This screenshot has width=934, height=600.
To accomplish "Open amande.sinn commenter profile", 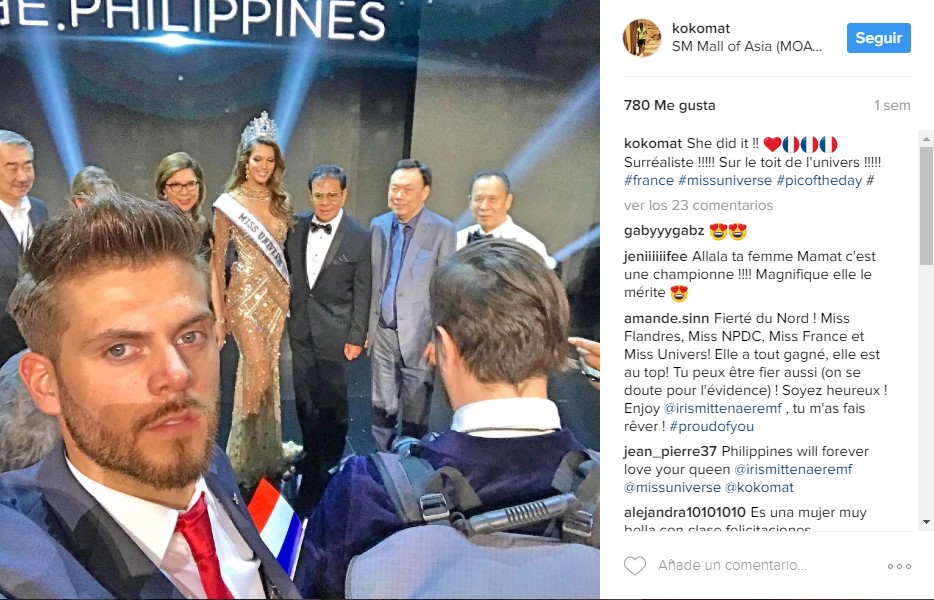I will coord(666,318).
